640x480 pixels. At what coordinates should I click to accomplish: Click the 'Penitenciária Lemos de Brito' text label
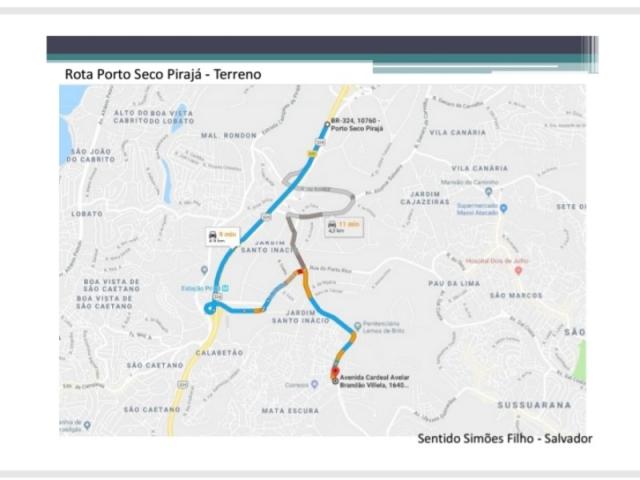[383, 327]
